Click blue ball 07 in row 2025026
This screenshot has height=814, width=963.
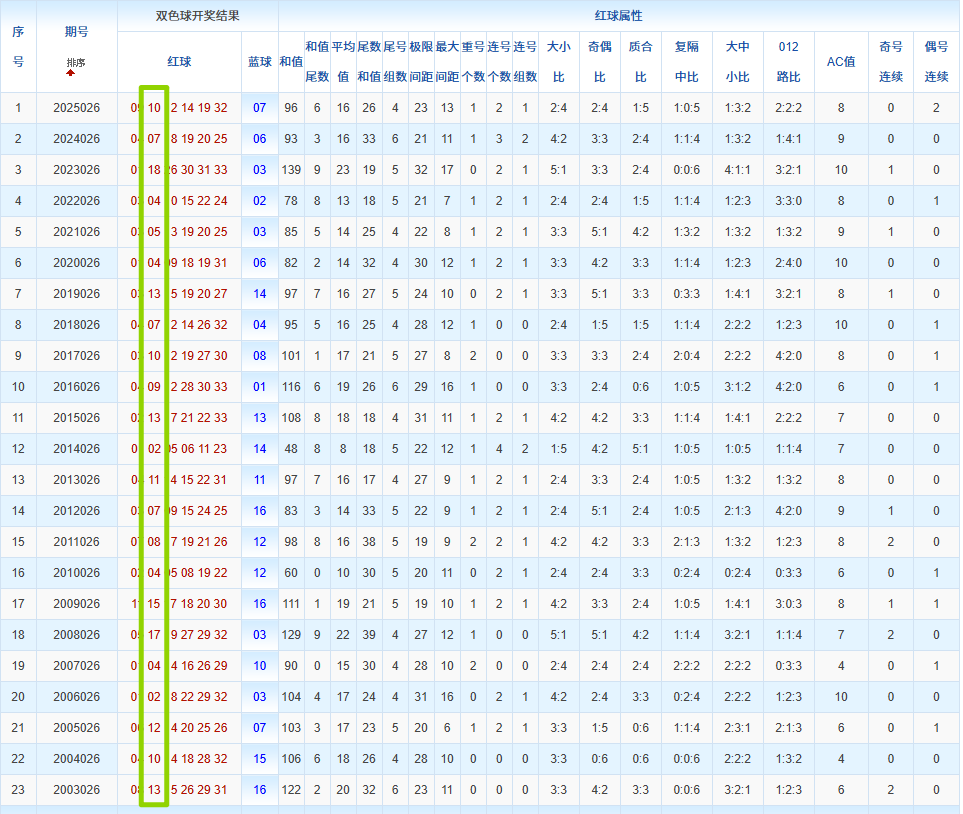[260, 108]
